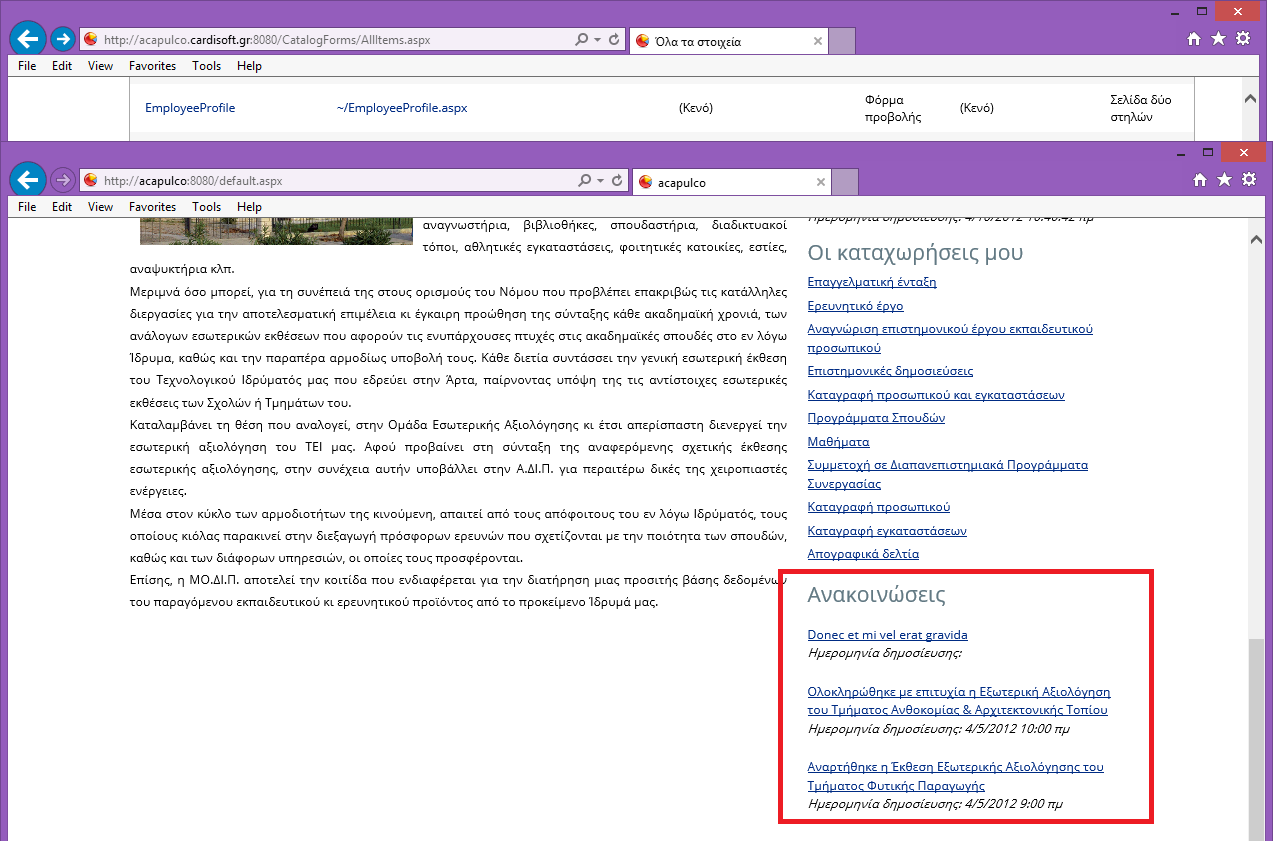Click Back arrow in CatalogForms rear window

click(x=27, y=39)
